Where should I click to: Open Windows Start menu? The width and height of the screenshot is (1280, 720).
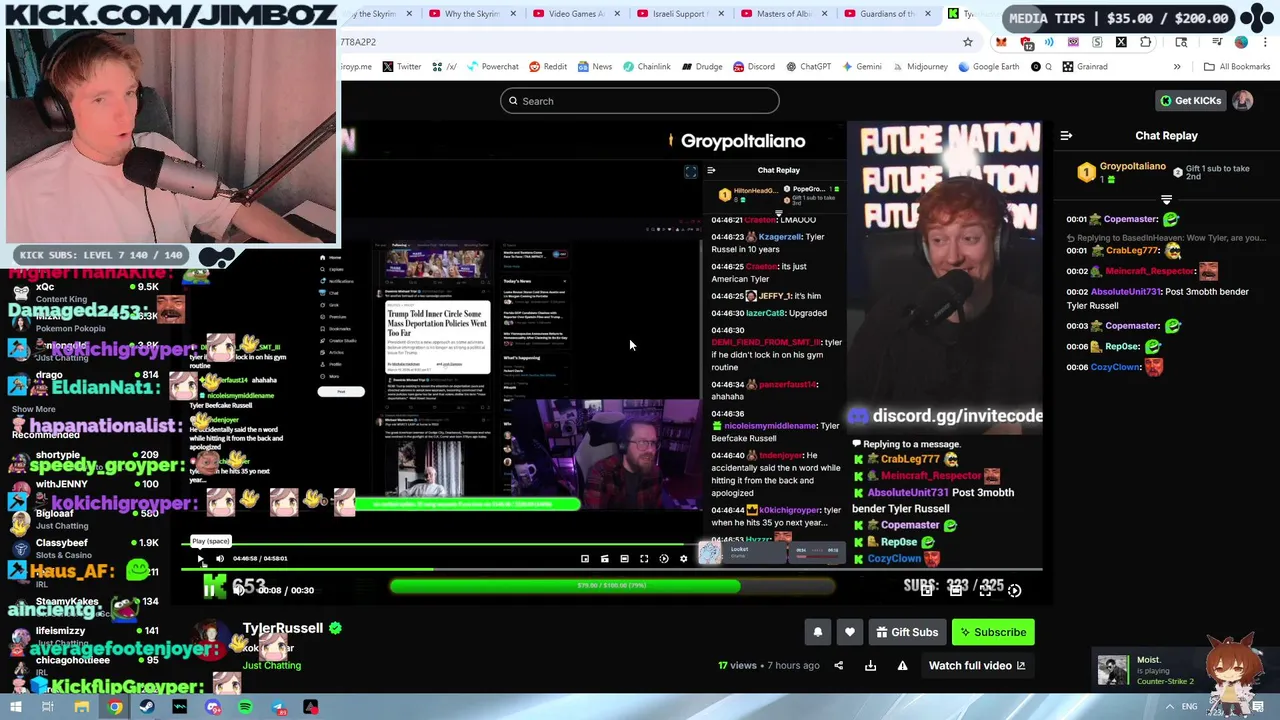tap(14, 707)
